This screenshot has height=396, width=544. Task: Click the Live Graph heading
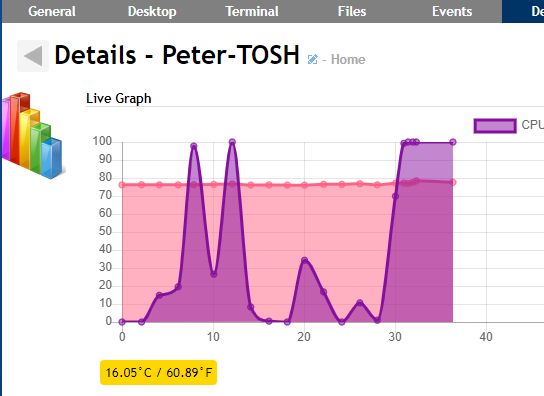[119, 98]
